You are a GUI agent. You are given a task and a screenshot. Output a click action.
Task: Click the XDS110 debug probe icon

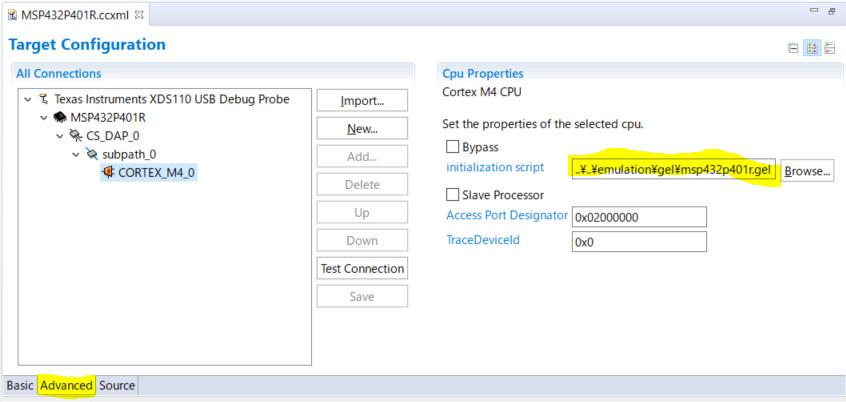[44, 99]
